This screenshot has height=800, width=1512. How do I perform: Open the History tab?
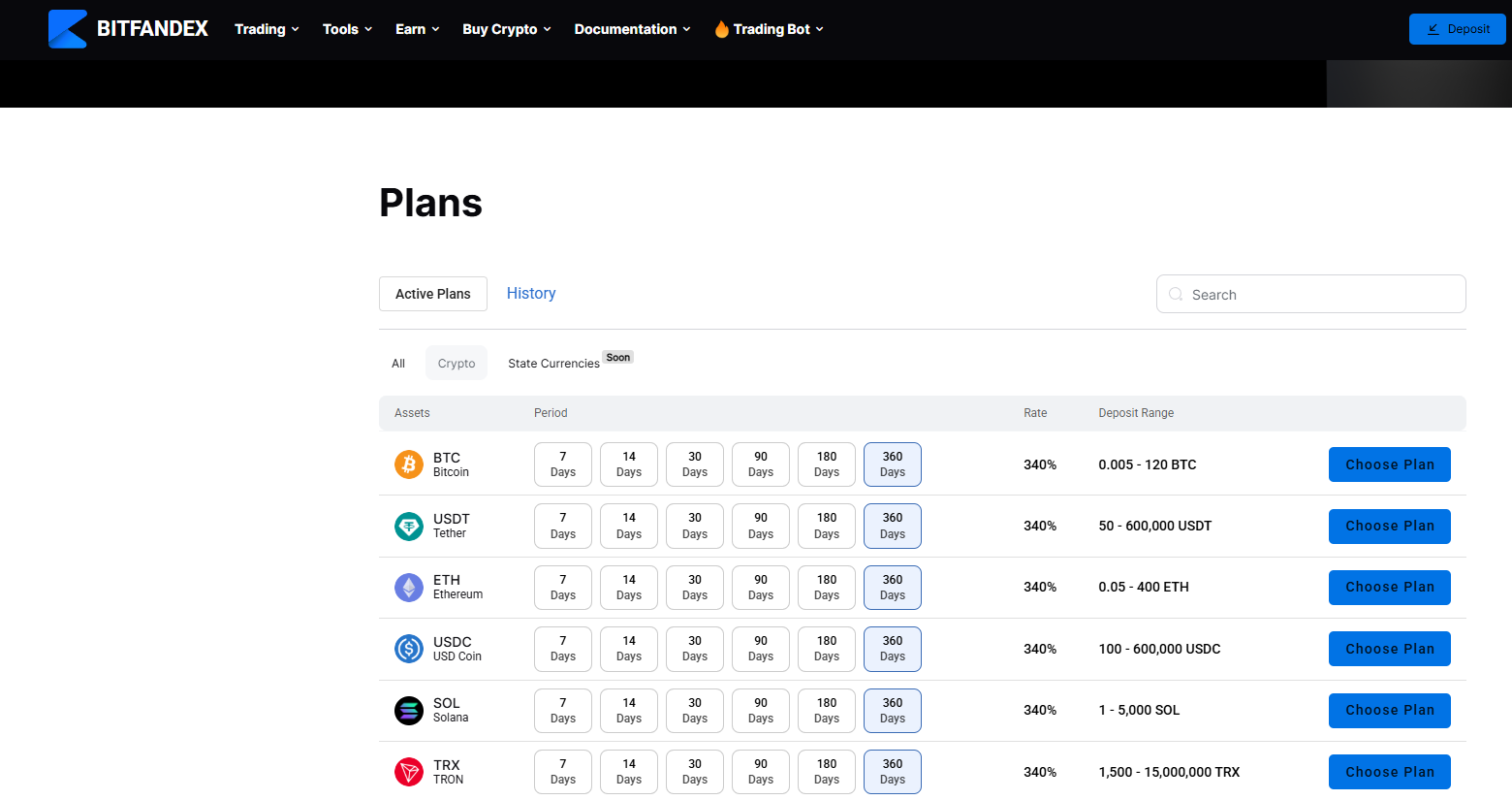[531, 293]
